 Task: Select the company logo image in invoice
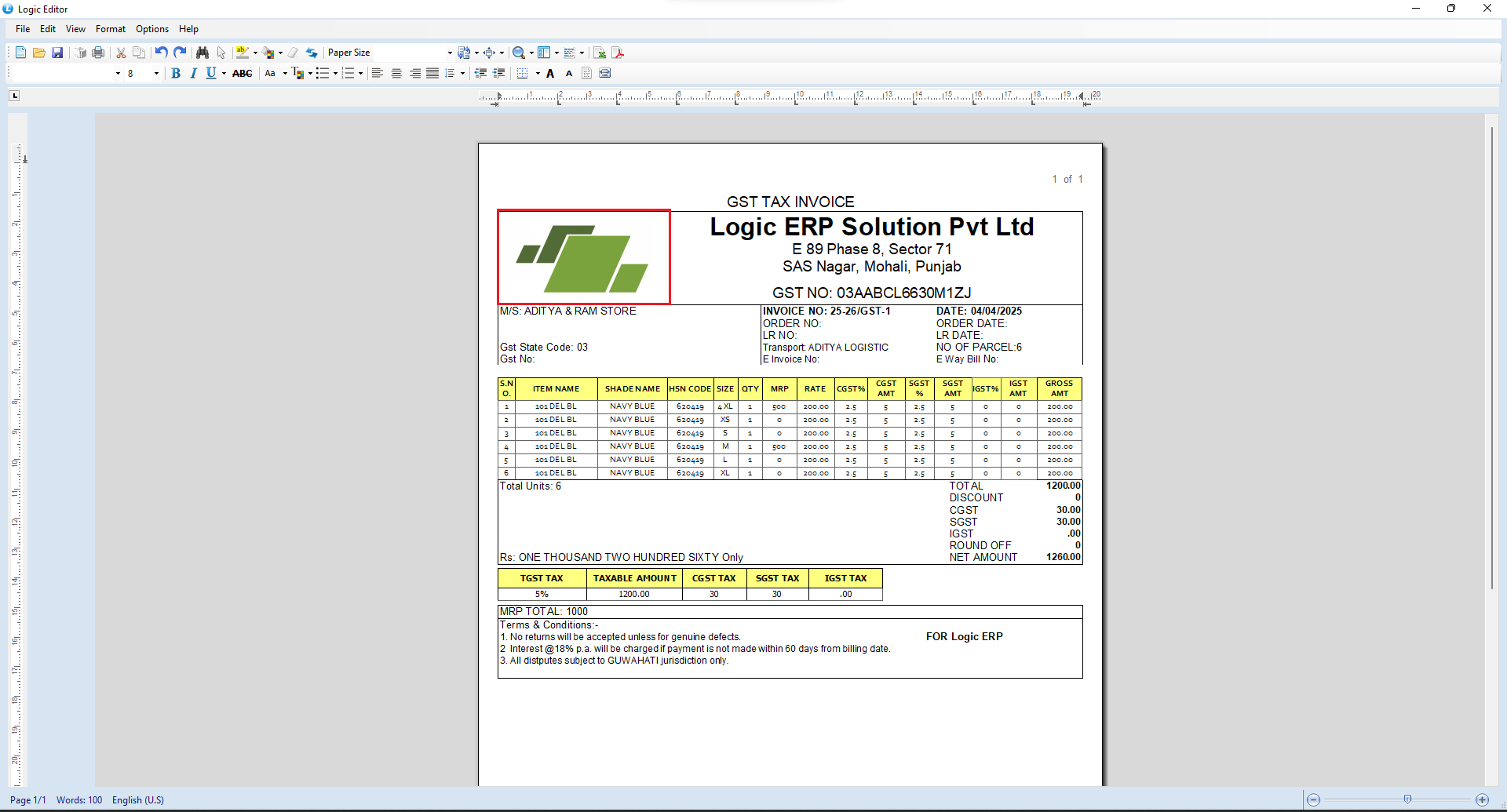tap(583, 257)
